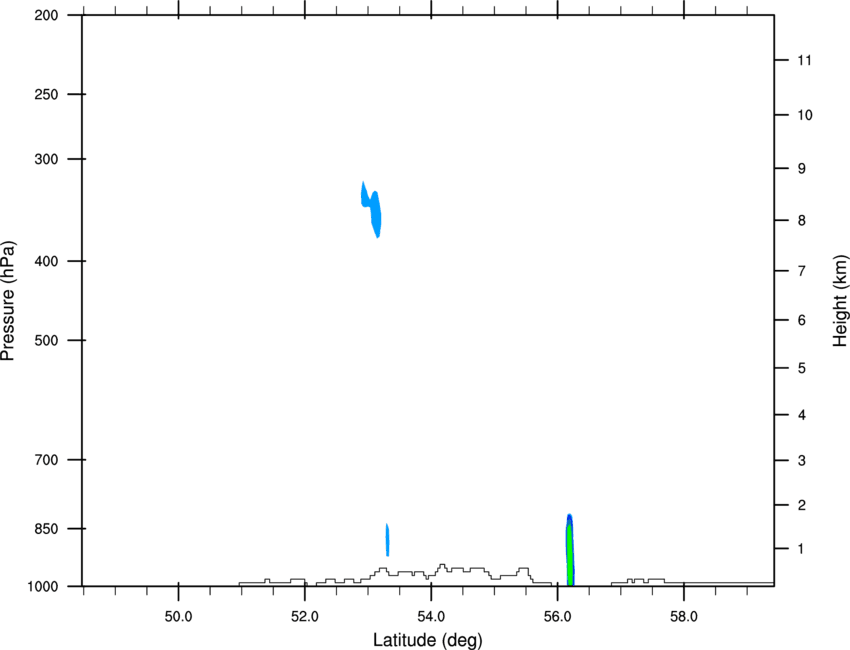This screenshot has width=850, height=650.
Task: Click the 52.0 latitude tick label
Action: click(305, 617)
